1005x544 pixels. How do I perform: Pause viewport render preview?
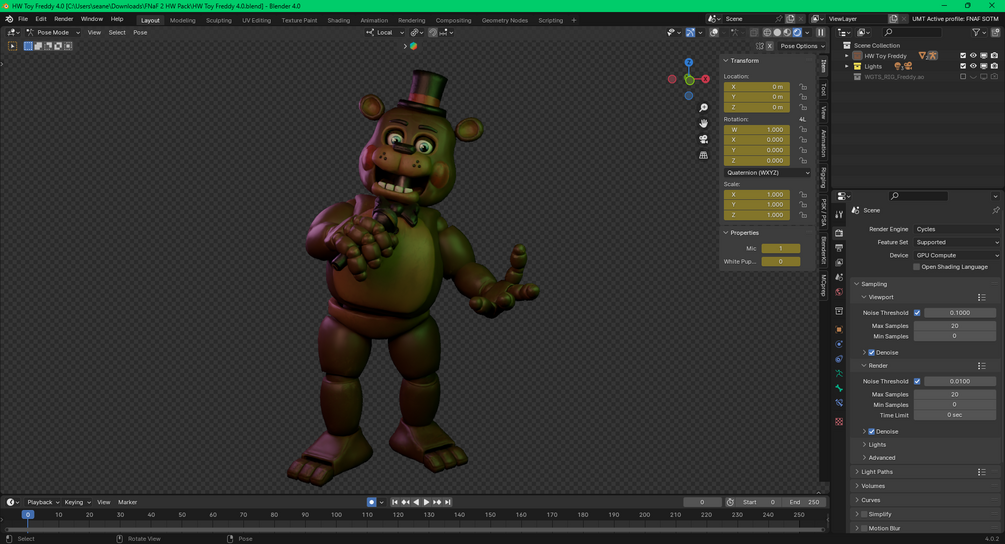click(820, 32)
